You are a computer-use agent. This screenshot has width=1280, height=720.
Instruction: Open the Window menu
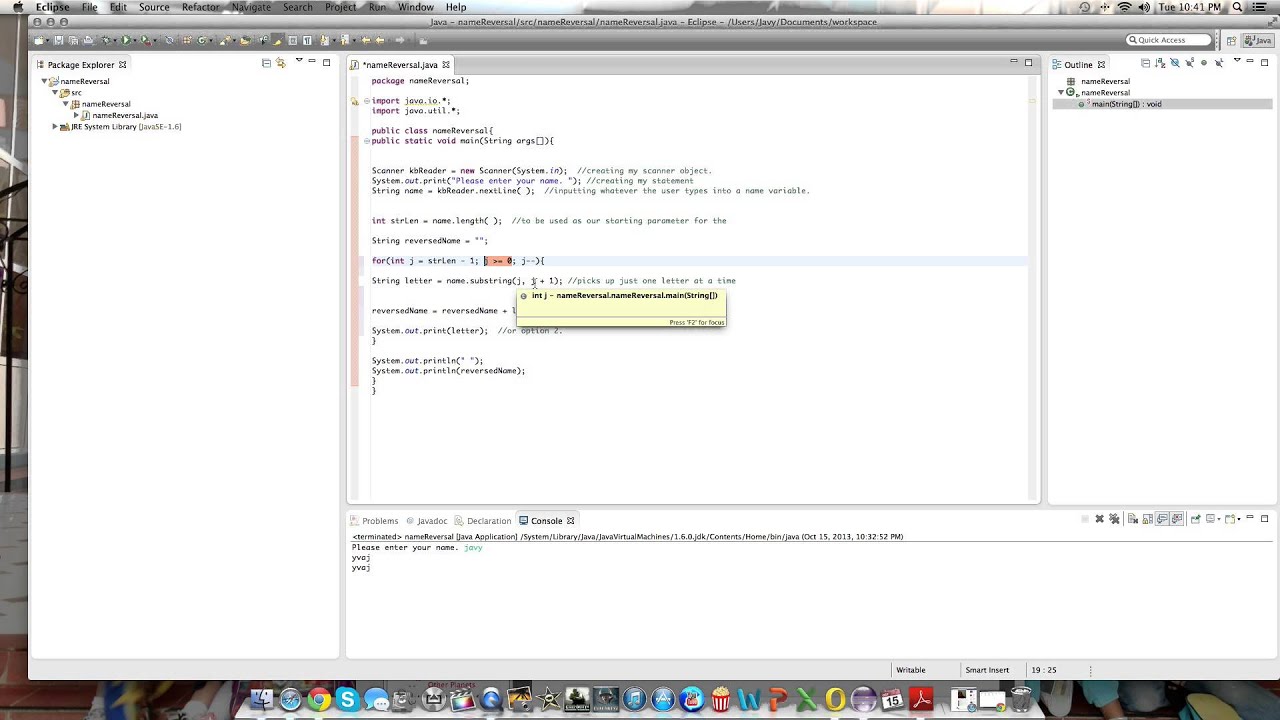pos(416,7)
